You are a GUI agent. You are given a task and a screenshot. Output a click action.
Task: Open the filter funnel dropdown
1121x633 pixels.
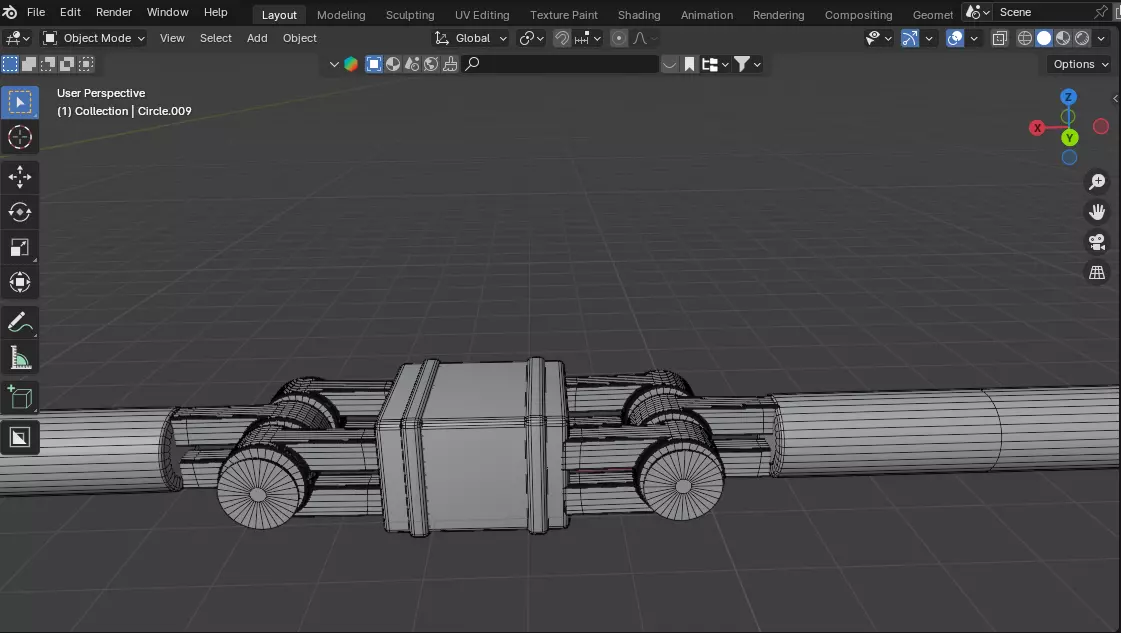point(748,64)
